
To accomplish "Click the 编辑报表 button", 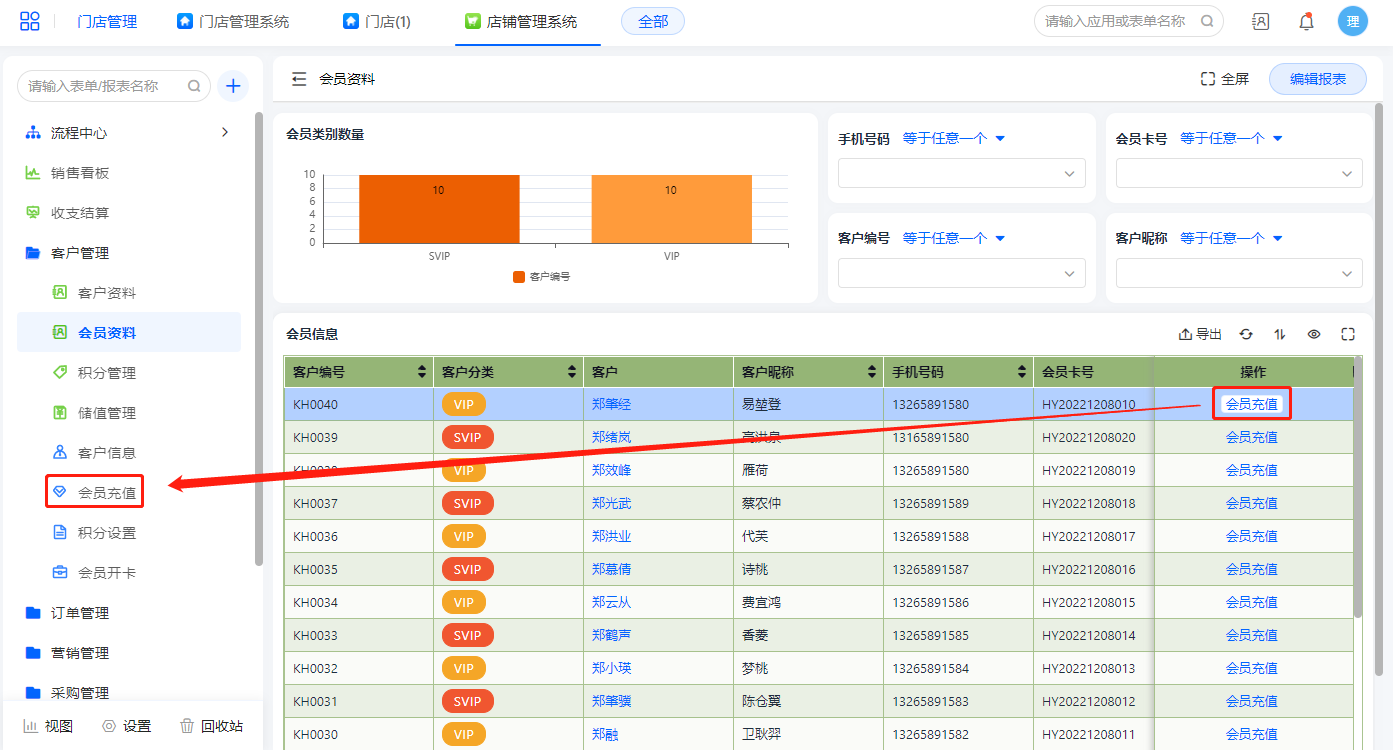I will pos(1317,79).
